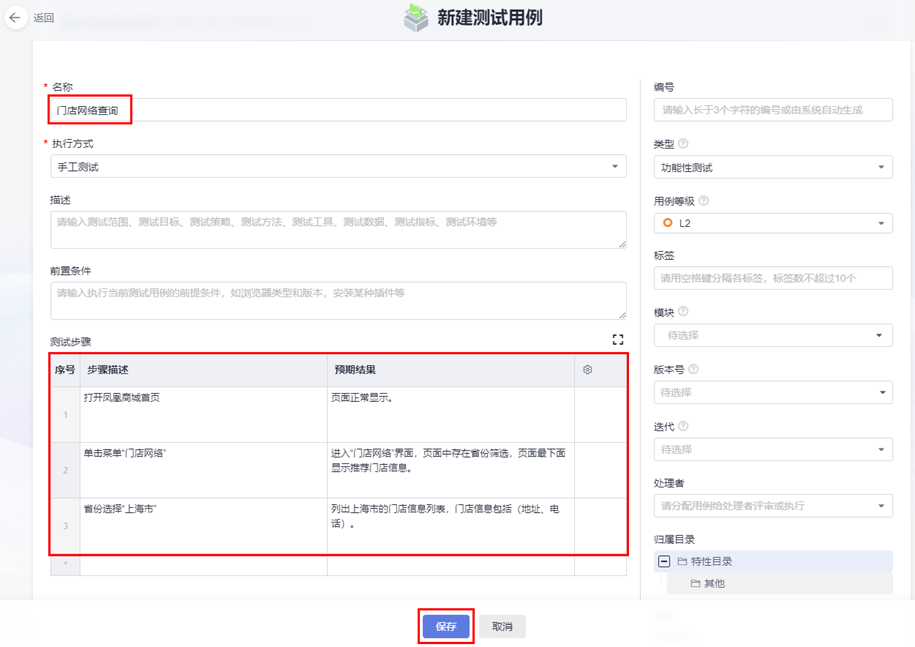Click the 保存 button
This screenshot has height=647, width=915.
pyautogui.click(x=446, y=626)
